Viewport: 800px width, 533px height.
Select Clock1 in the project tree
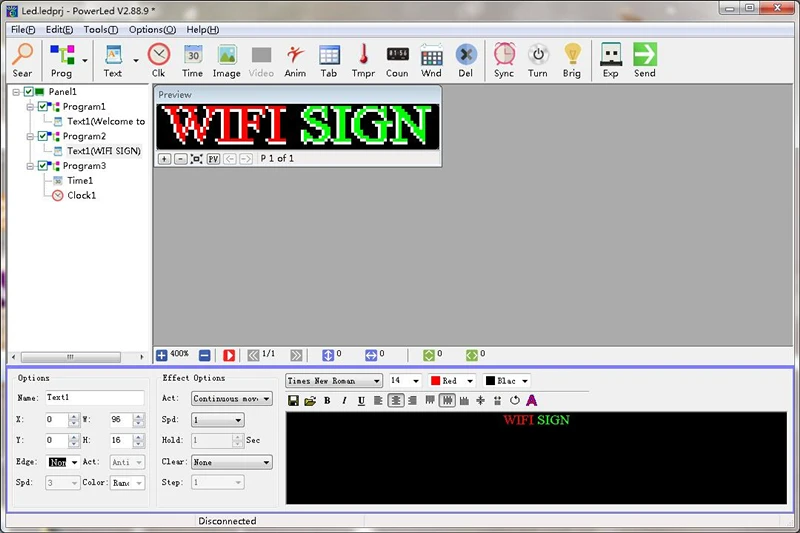pyautogui.click(x=81, y=195)
